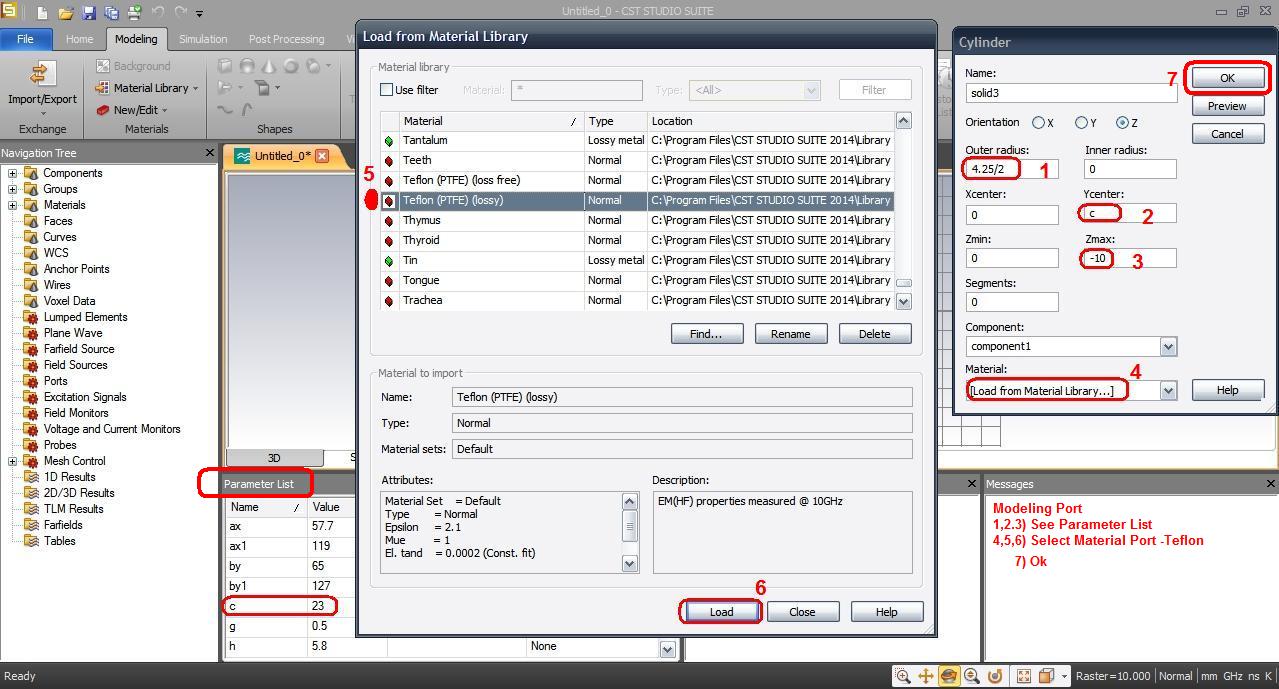1279x689 pixels.
Task: Click the Find... button in material library
Action: point(707,334)
